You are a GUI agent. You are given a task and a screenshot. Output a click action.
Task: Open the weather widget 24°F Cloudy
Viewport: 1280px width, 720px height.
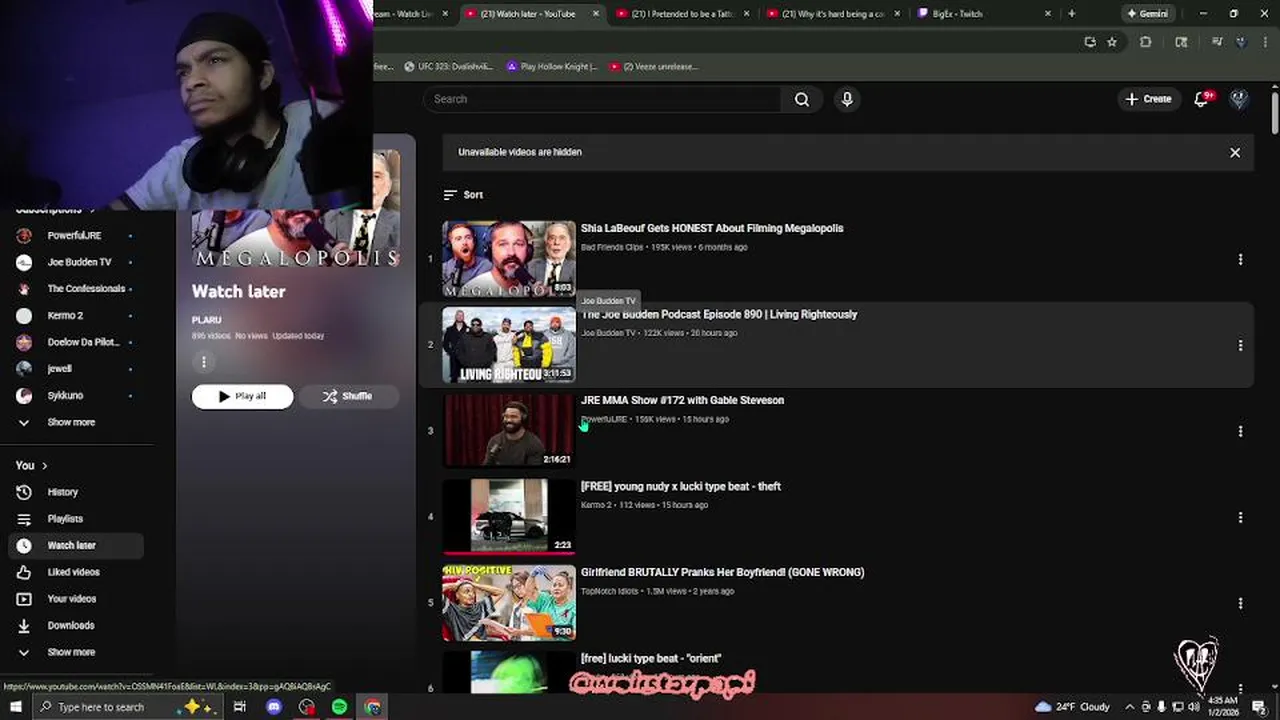pyautogui.click(x=1072, y=707)
